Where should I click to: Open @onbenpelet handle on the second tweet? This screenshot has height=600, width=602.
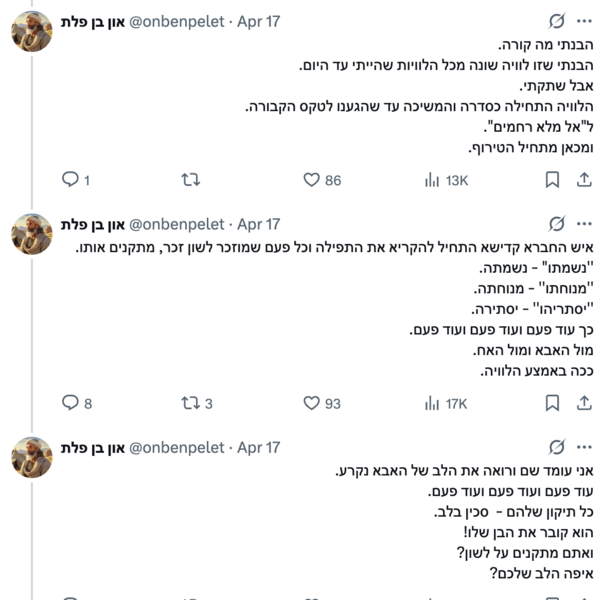(x=177, y=224)
